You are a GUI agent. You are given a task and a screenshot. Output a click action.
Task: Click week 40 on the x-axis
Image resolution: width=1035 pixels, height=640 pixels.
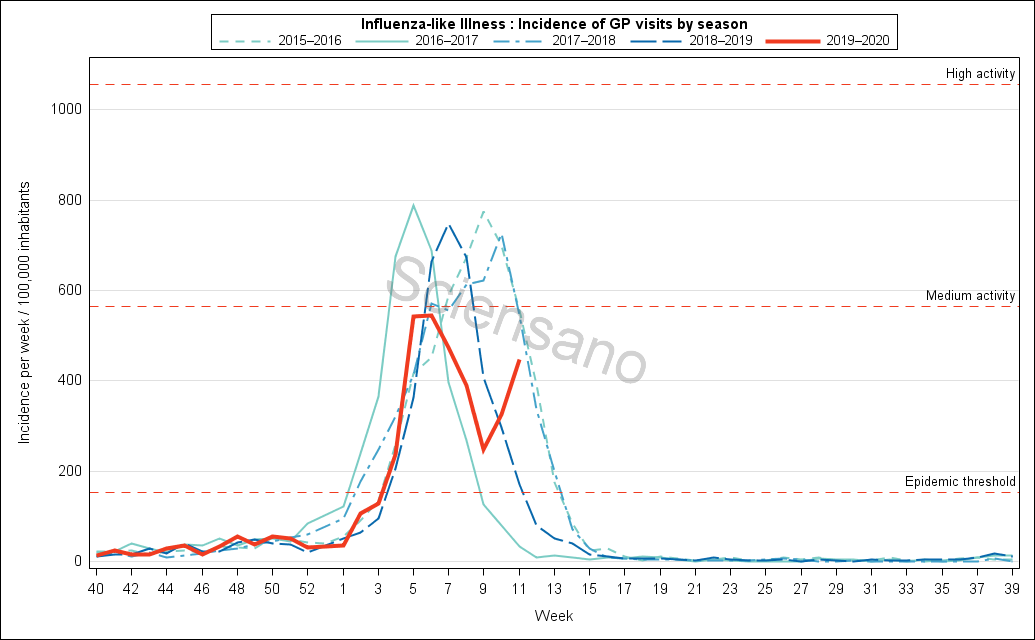pyautogui.click(x=96, y=588)
